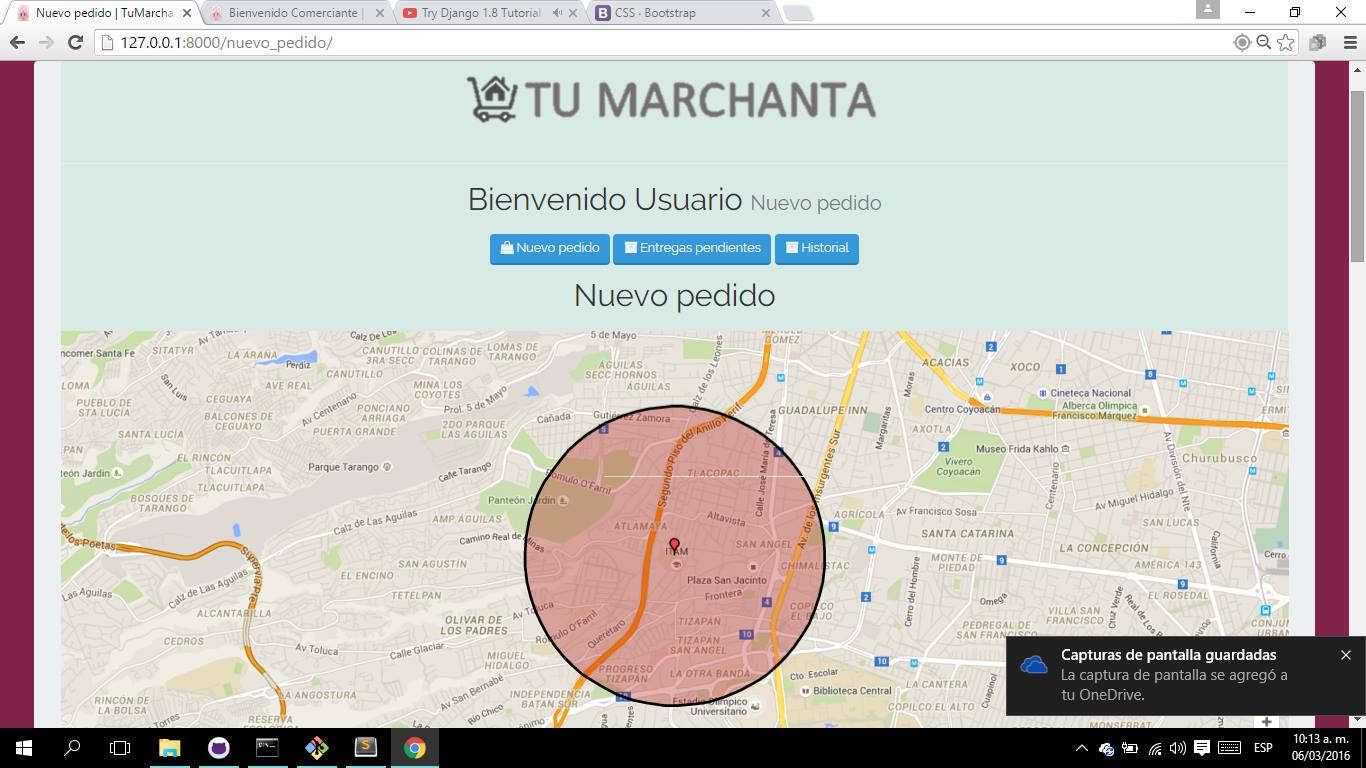The width and height of the screenshot is (1366, 768).
Task: Open the Git app on taskbar
Action: (x=316, y=747)
